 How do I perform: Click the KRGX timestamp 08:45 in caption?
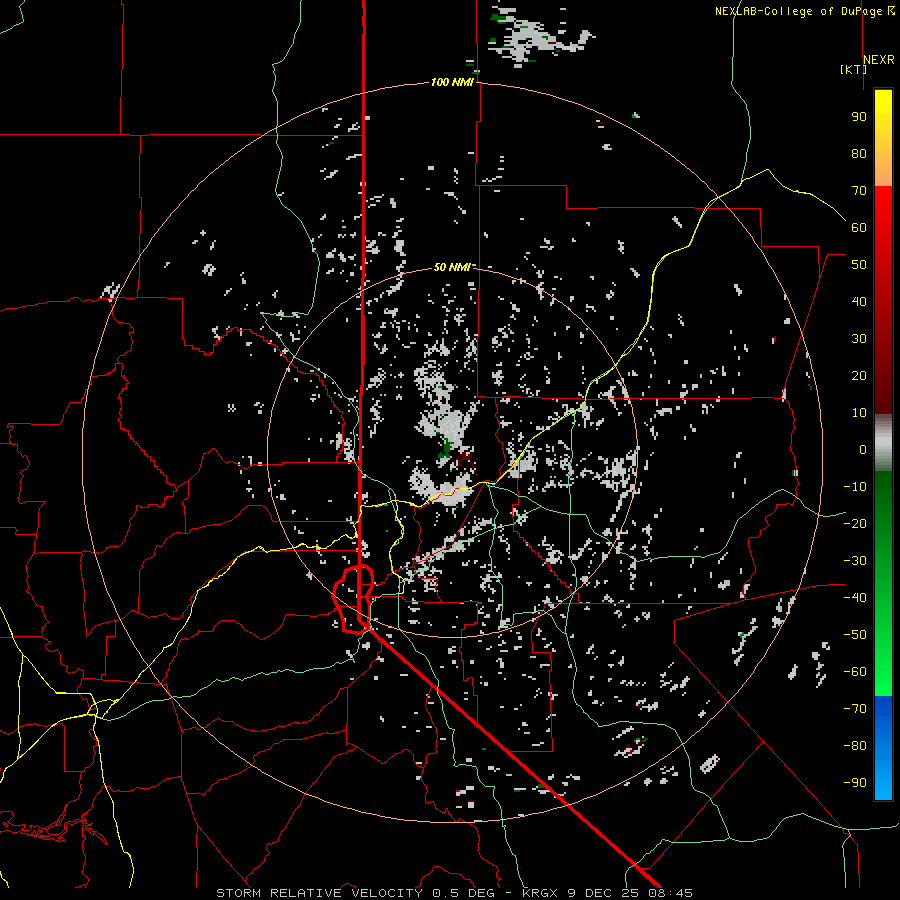coord(671,893)
